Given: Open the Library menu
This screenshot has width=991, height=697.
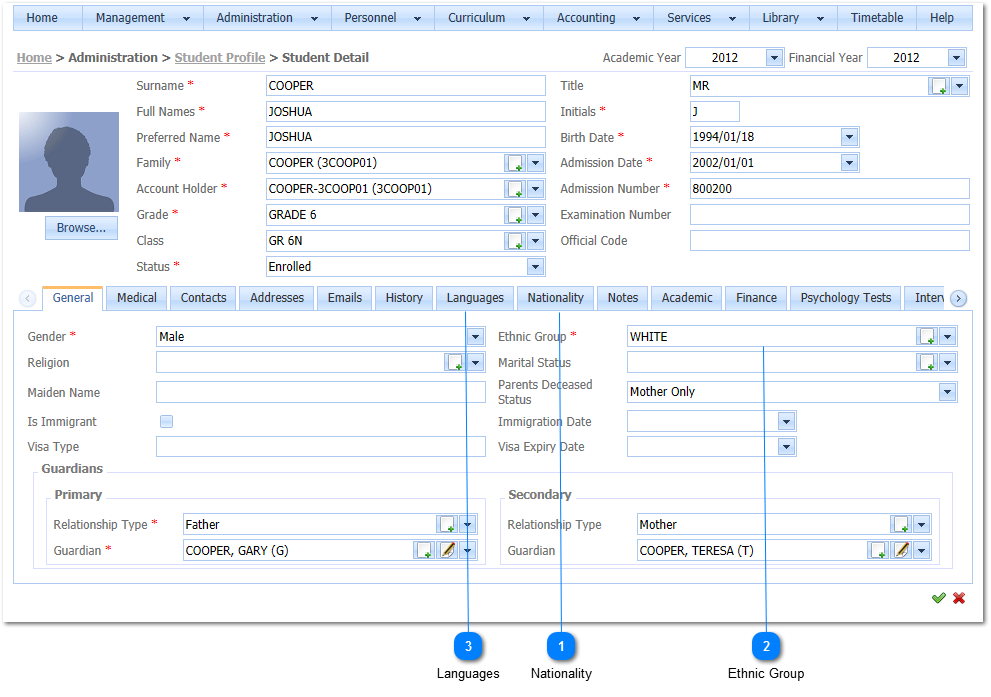Looking at the screenshot, I should tap(793, 18).
